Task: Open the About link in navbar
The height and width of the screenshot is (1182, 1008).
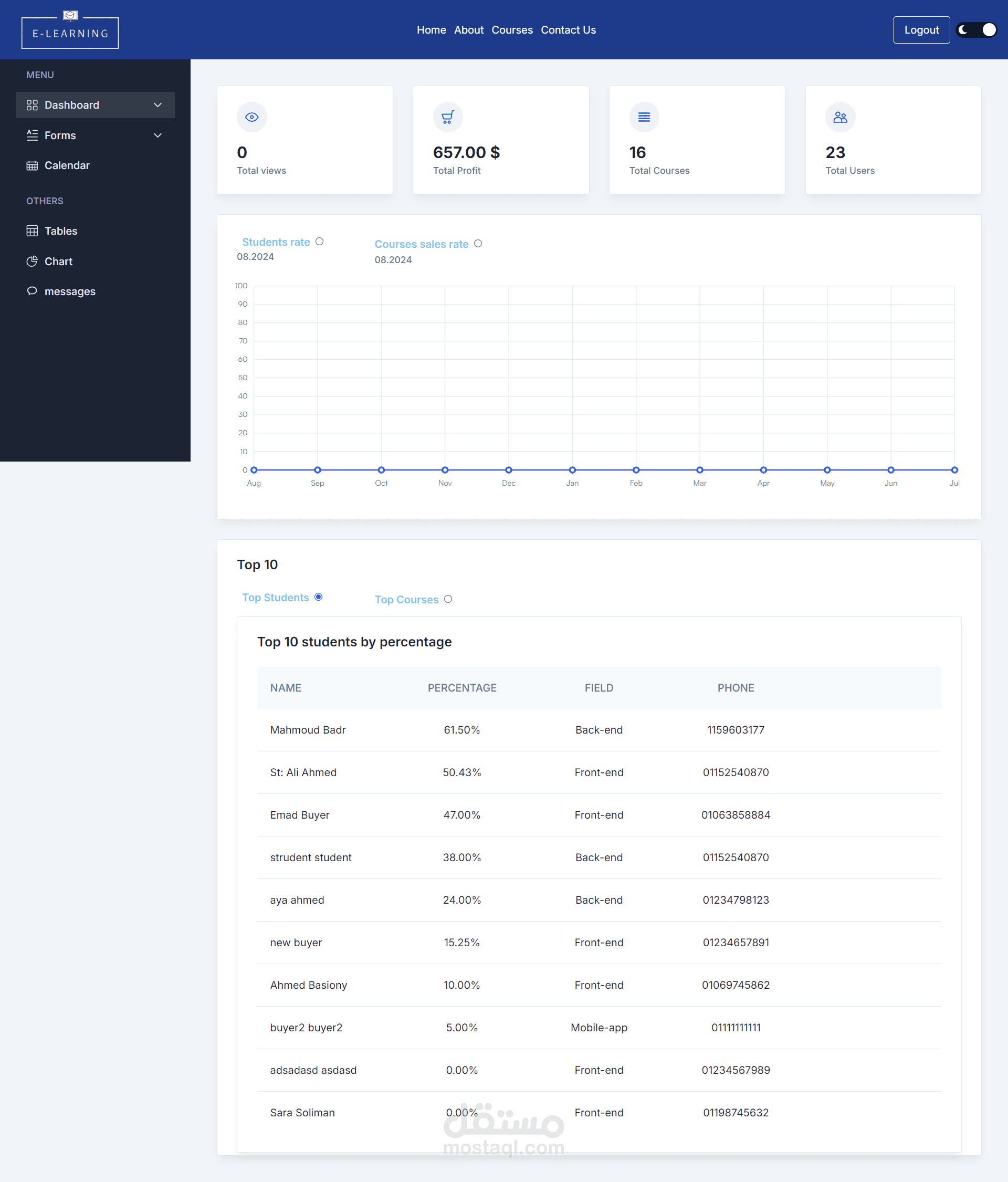Action: pos(468,29)
